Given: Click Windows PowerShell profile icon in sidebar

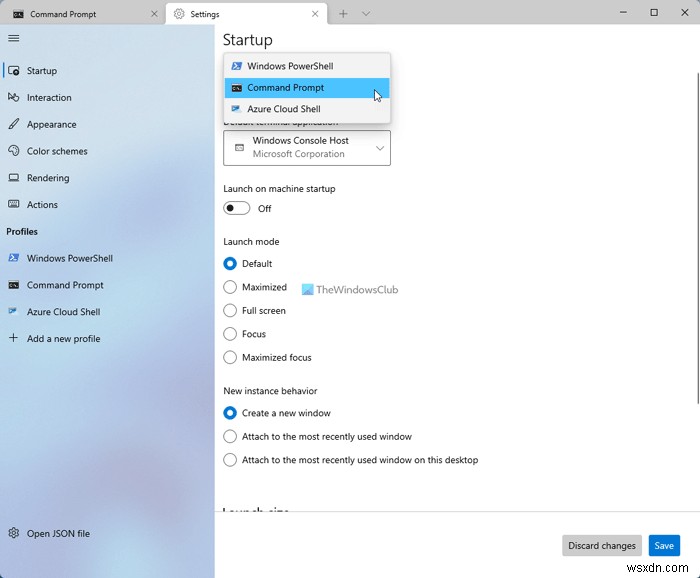Looking at the screenshot, I should [x=14, y=258].
